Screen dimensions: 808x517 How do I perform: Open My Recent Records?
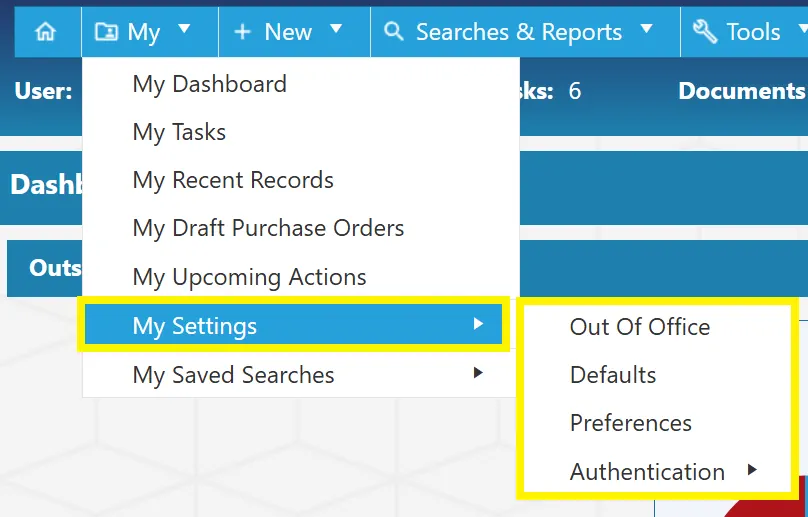301,180
